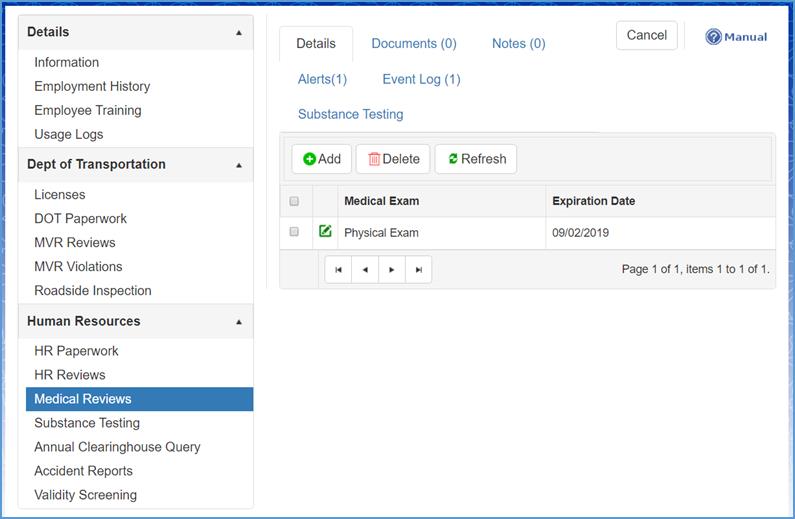Refresh the medical exam list
Viewport: 795px width, 519px height.
coord(476,159)
